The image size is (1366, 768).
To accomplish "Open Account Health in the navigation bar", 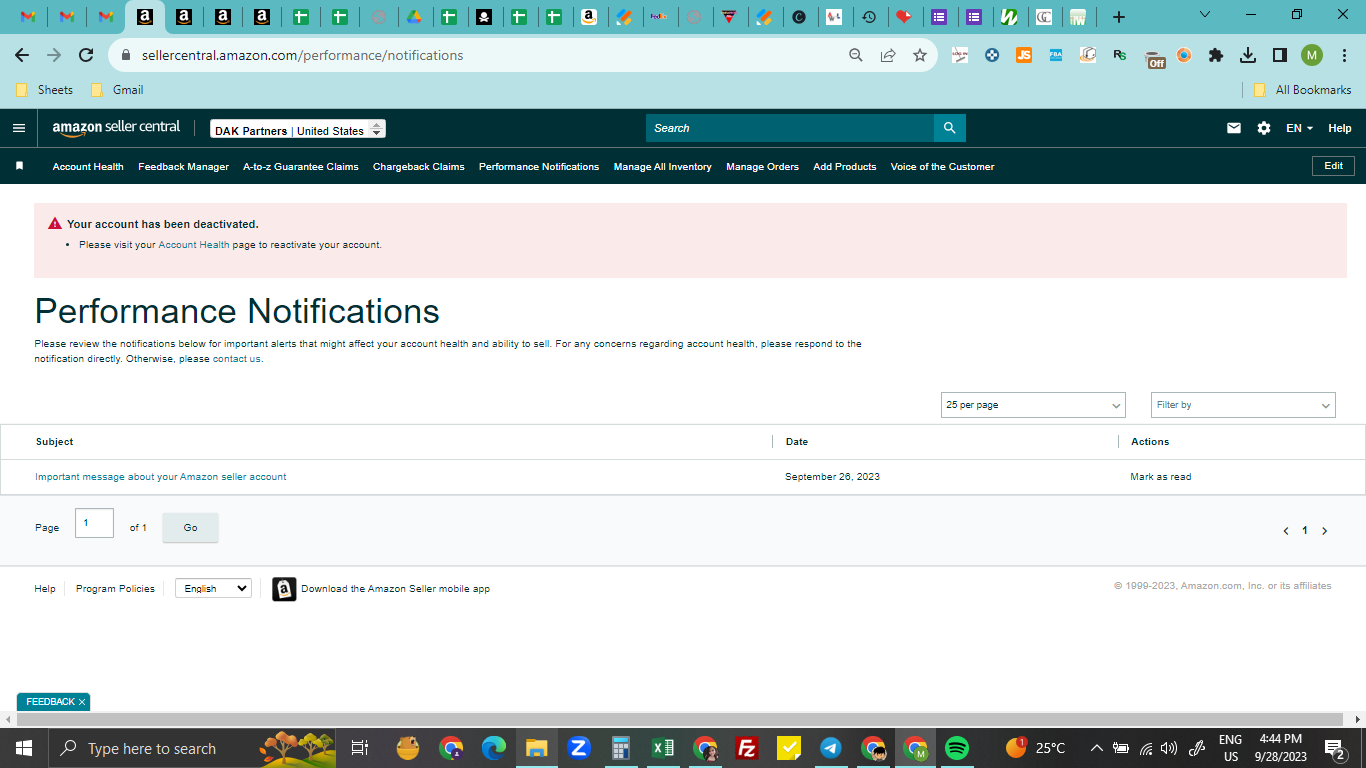I will pyautogui.click(x=88, y=167).
